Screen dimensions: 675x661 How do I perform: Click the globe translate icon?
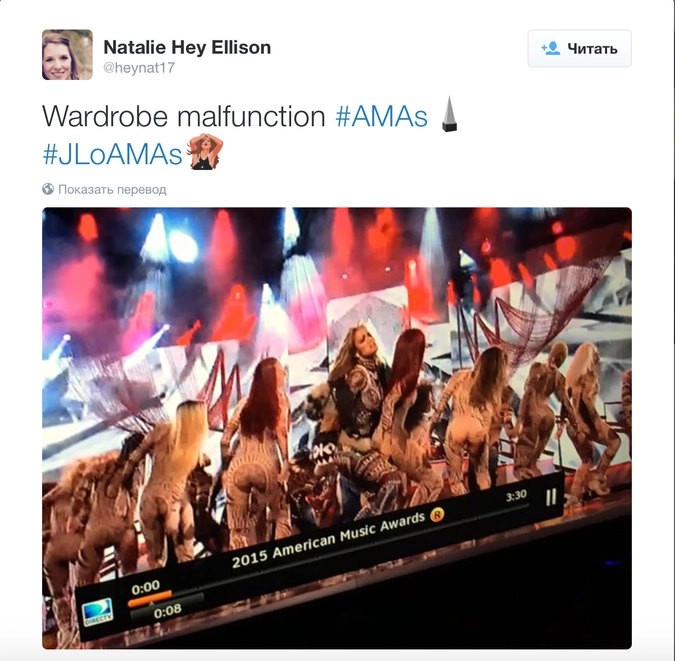pyautogui.click(x=48, y=189)
